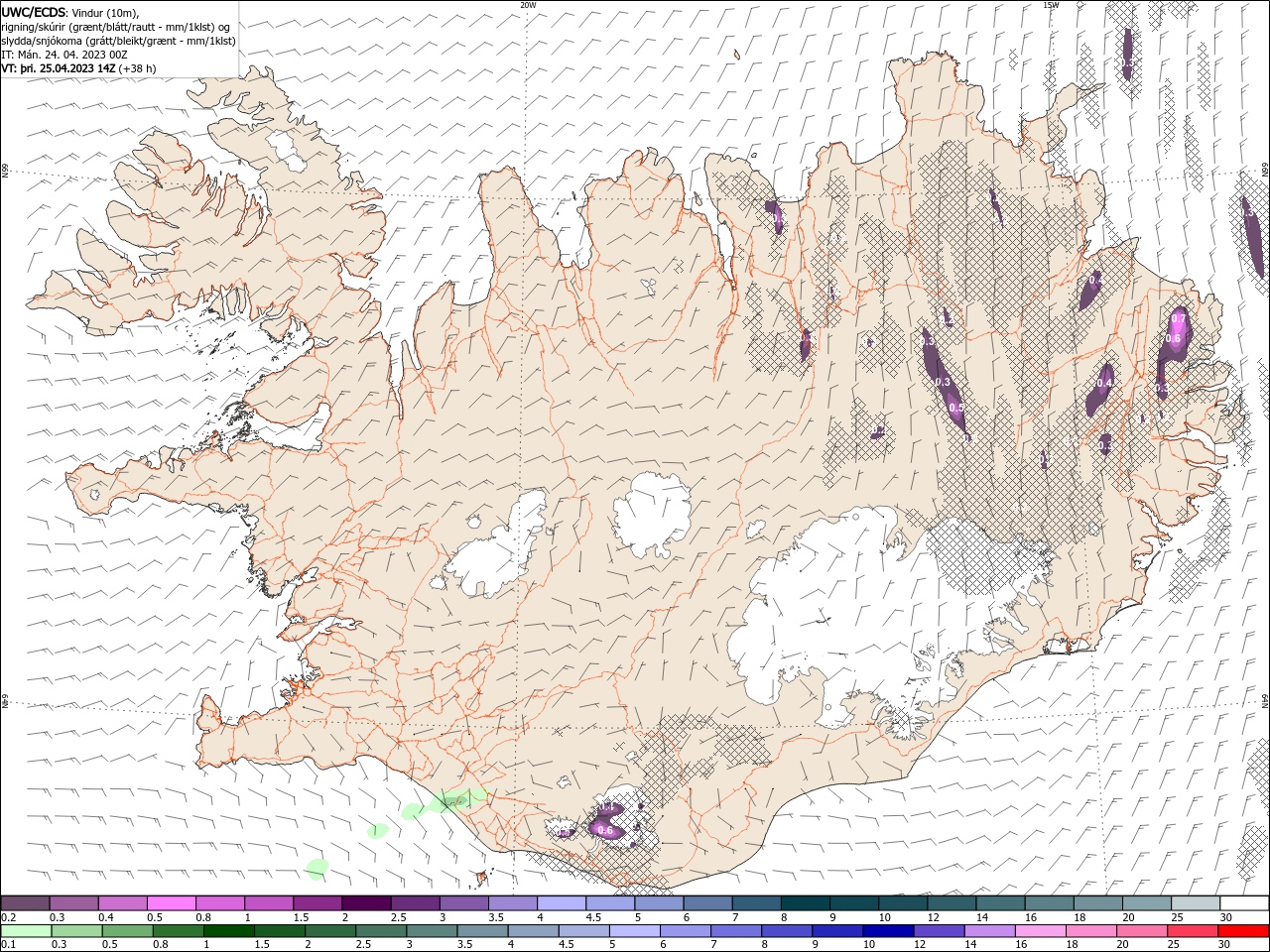Viewport: 1270px width, 952px height.
Task: Click the '0.2' label under the upper legend
Action: tap(7, 917)
